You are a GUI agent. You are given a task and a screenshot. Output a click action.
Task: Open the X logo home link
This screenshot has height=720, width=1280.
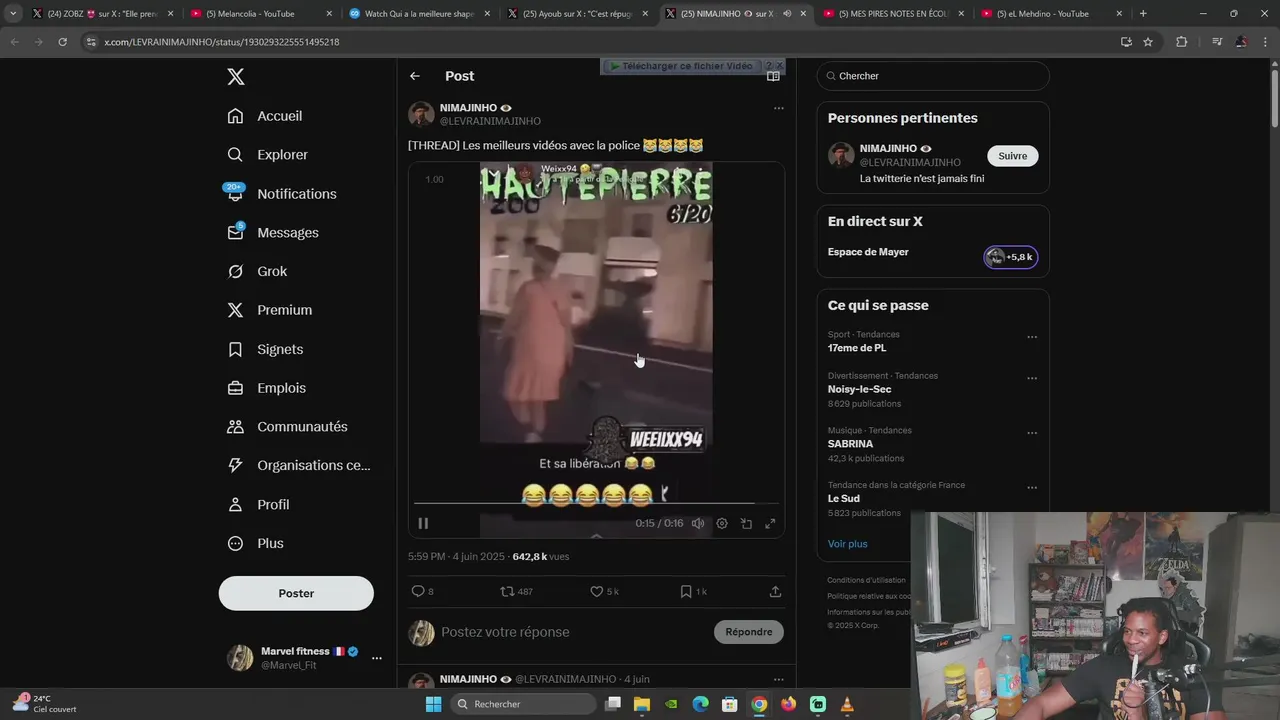point(235,77)
